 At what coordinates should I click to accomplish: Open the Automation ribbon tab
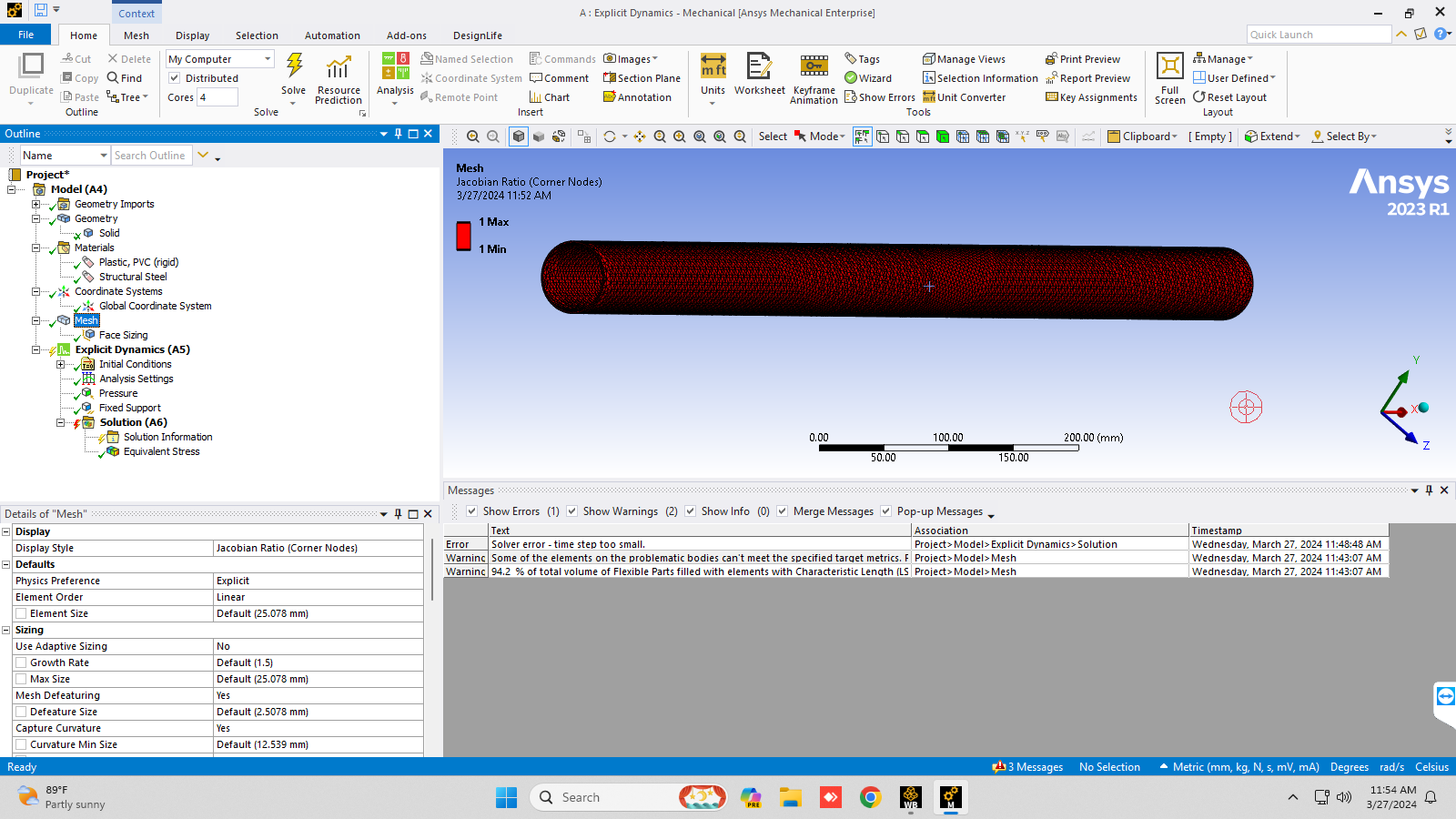(332, 35)
